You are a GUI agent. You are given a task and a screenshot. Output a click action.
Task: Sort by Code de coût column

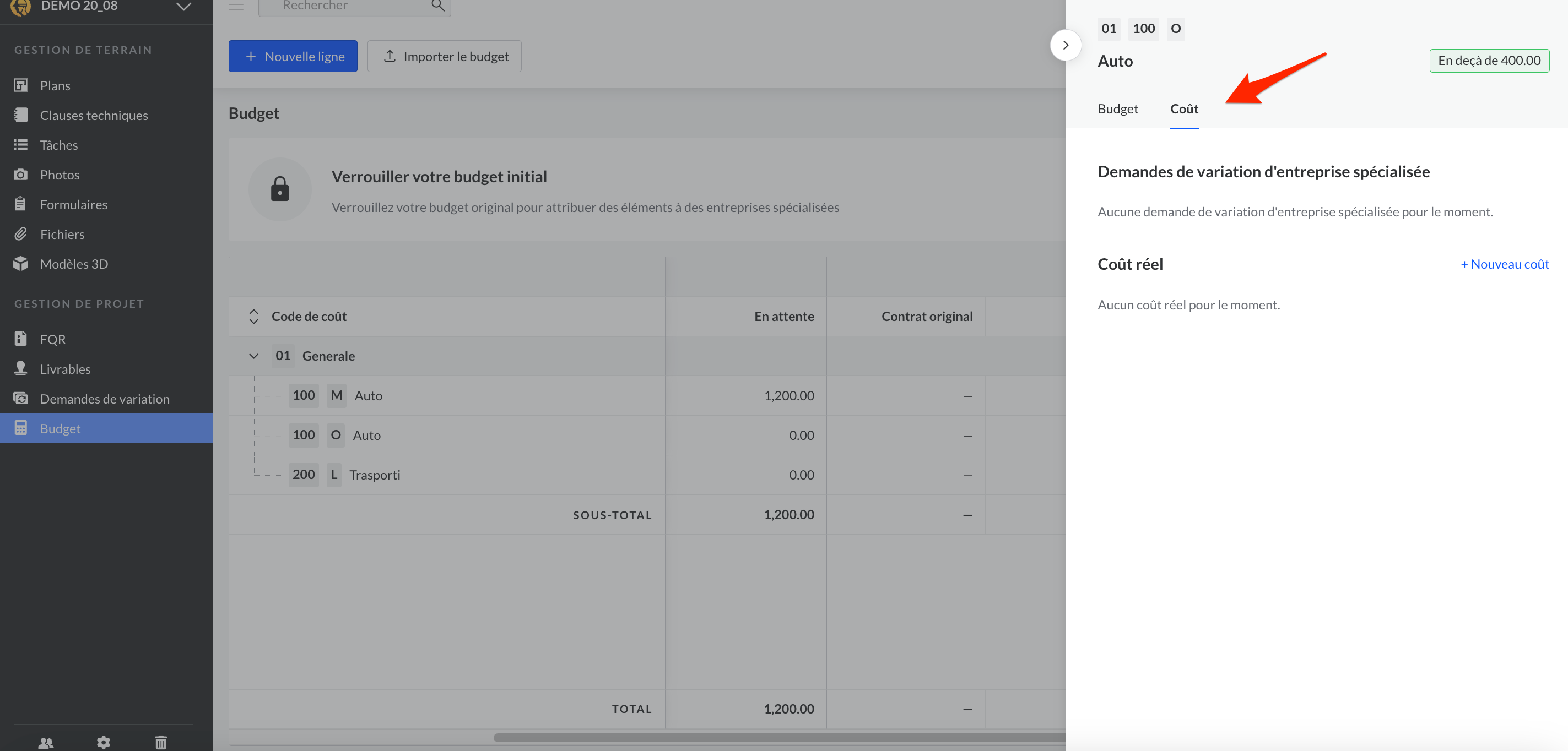254,316
